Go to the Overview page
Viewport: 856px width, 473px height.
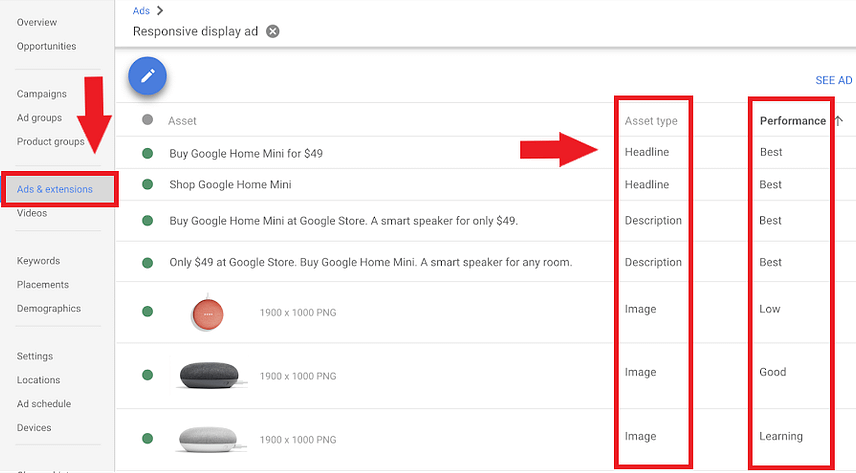(x=37, y=22)
